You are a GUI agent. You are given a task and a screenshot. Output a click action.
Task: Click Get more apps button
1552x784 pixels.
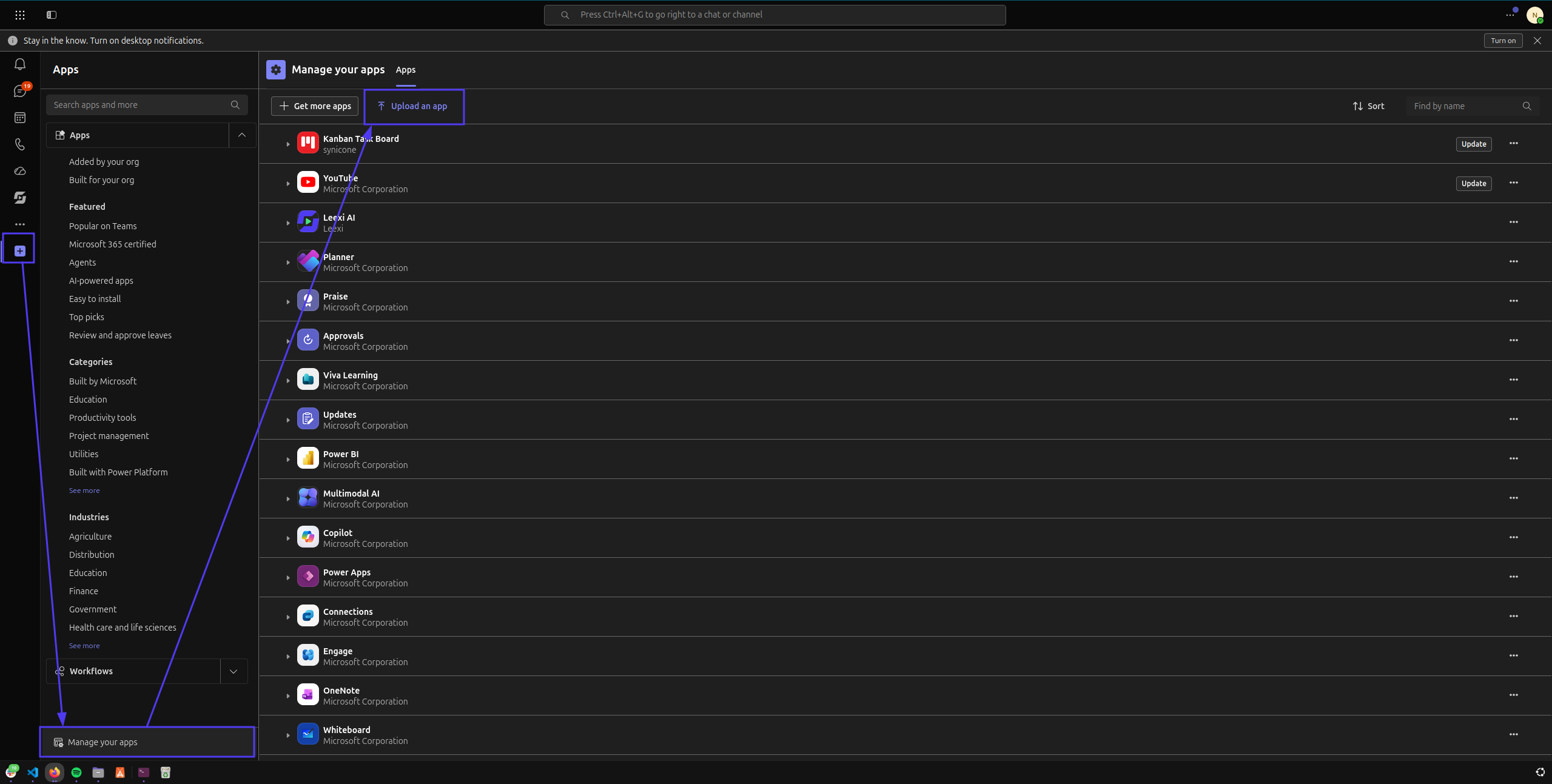point(315,106)
